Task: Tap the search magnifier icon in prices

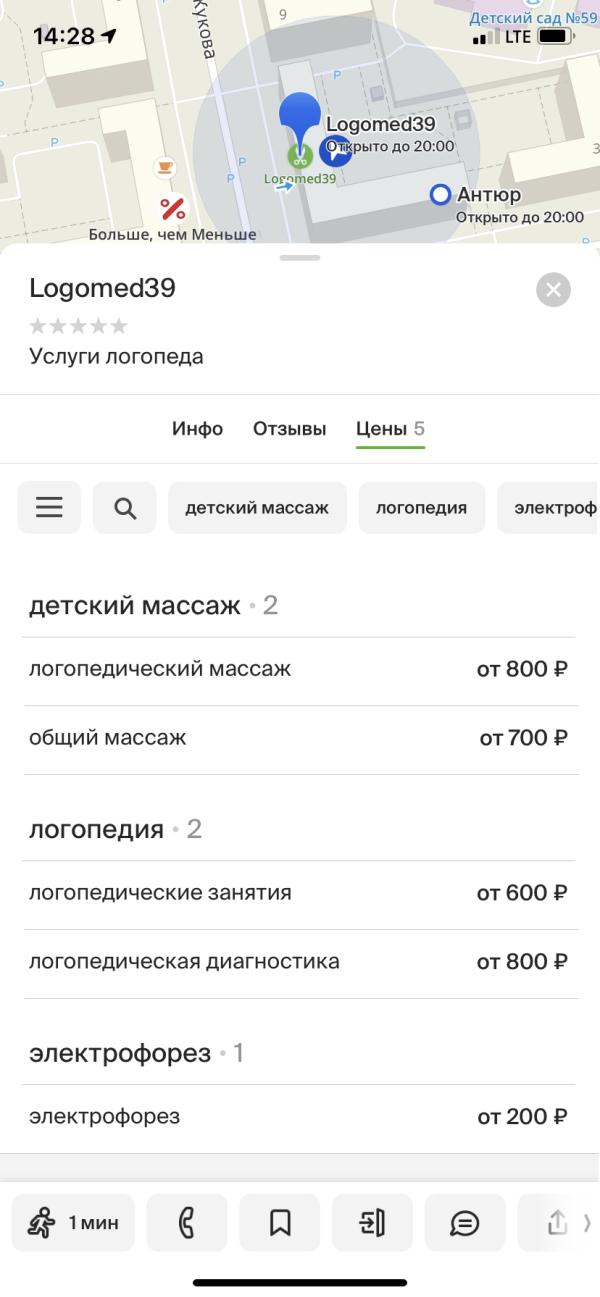Action: point(125,508)
